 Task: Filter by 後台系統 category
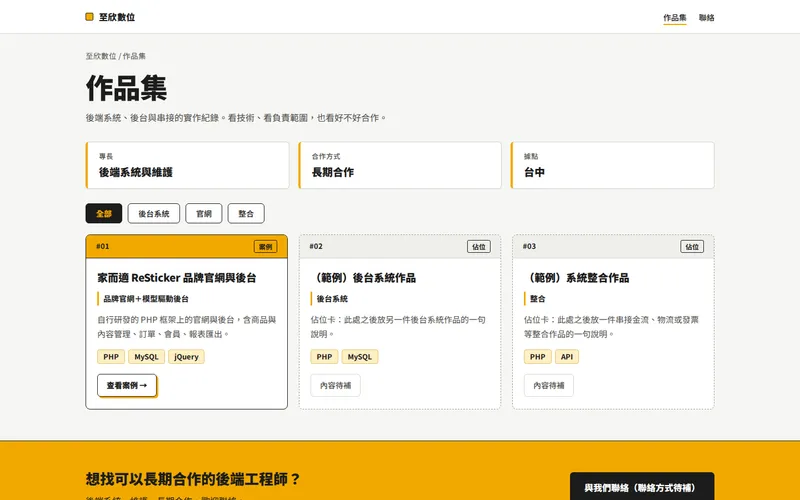(x=154, y=213)
